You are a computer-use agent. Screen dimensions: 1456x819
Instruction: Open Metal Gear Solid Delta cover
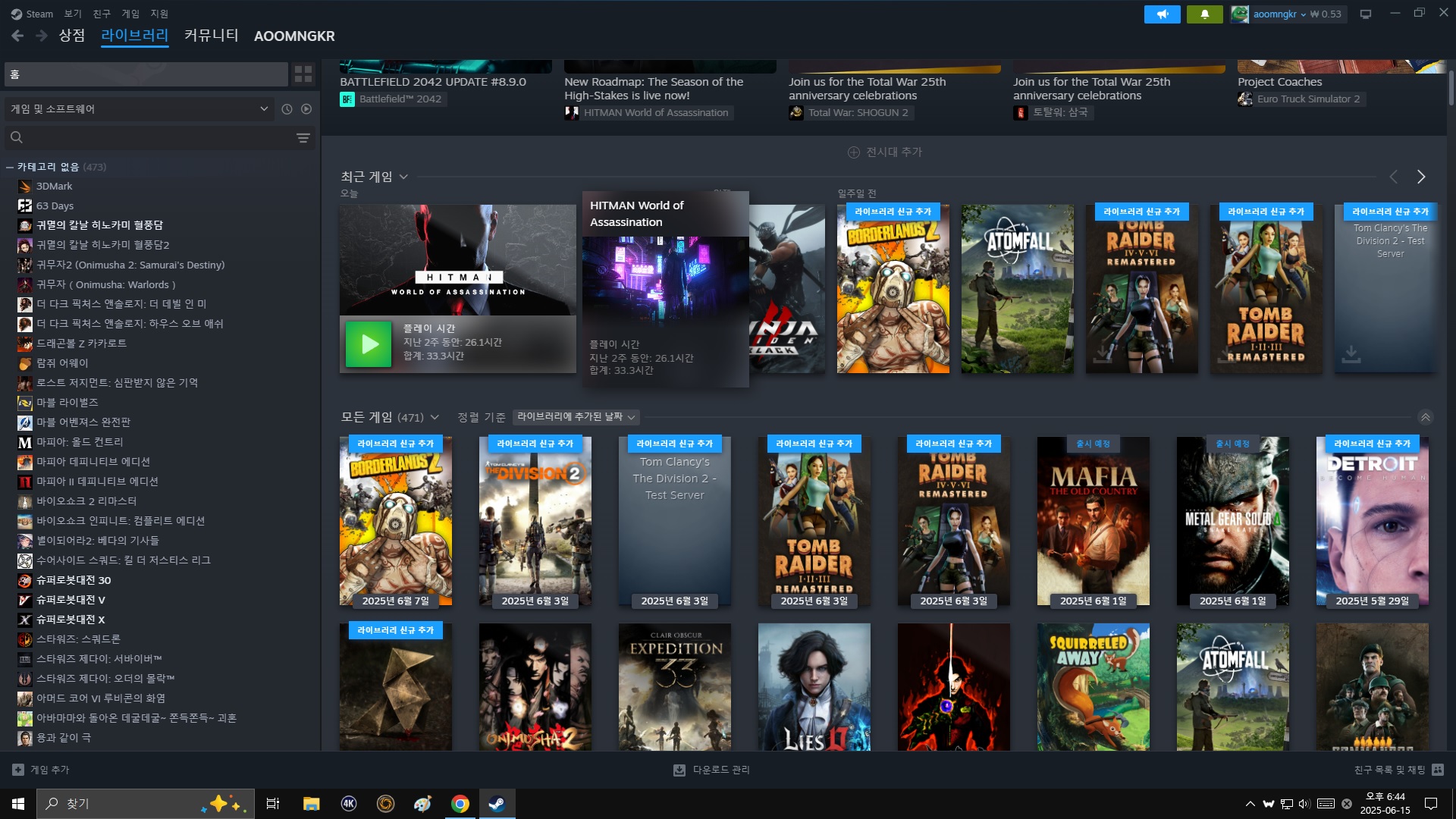(1233, 522)
